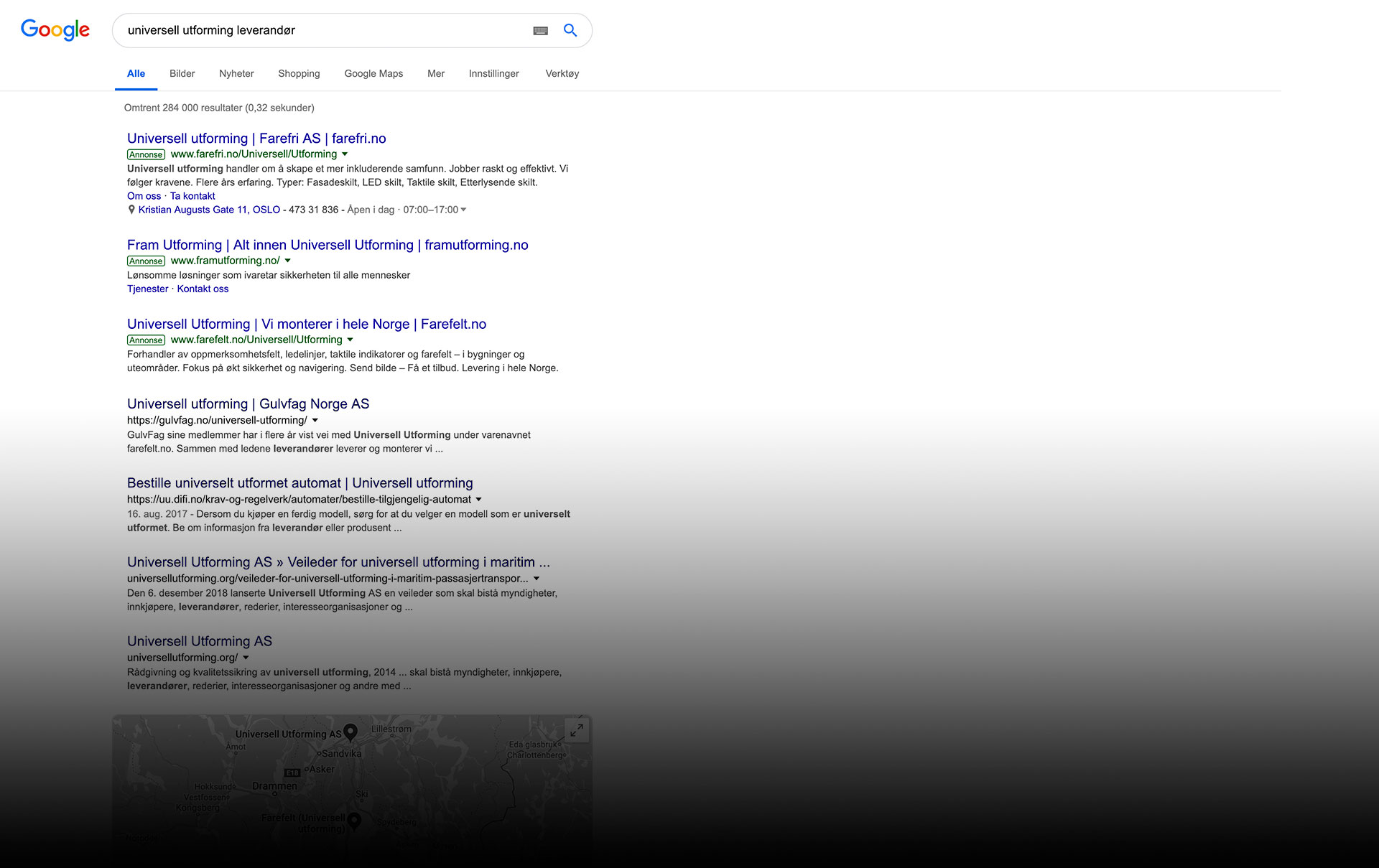Open Universell utforming | Farefri AS result
Viewport: 1379px width, 868px height.
(256, 138)
